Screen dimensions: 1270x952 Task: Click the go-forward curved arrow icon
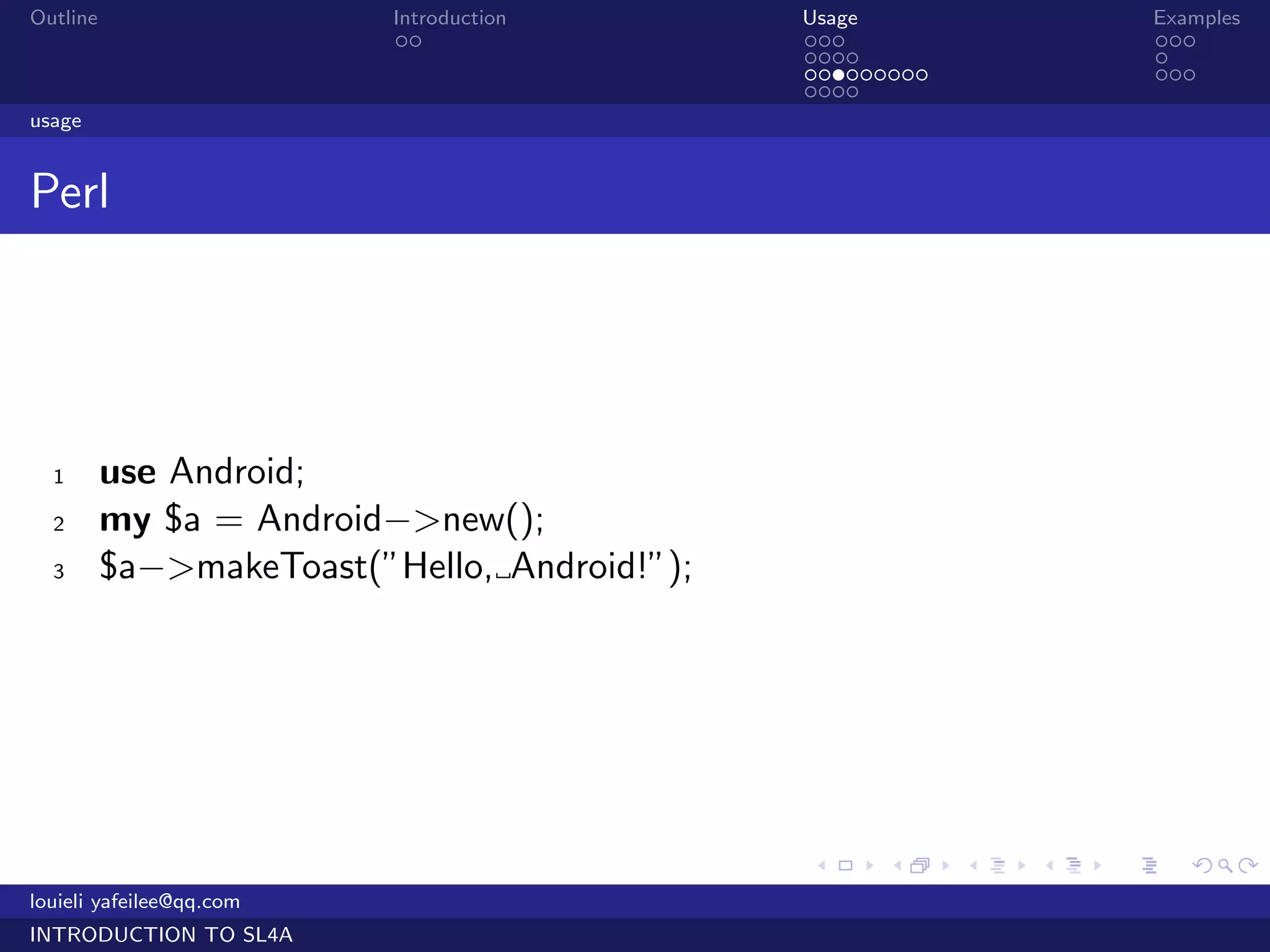1248,865
